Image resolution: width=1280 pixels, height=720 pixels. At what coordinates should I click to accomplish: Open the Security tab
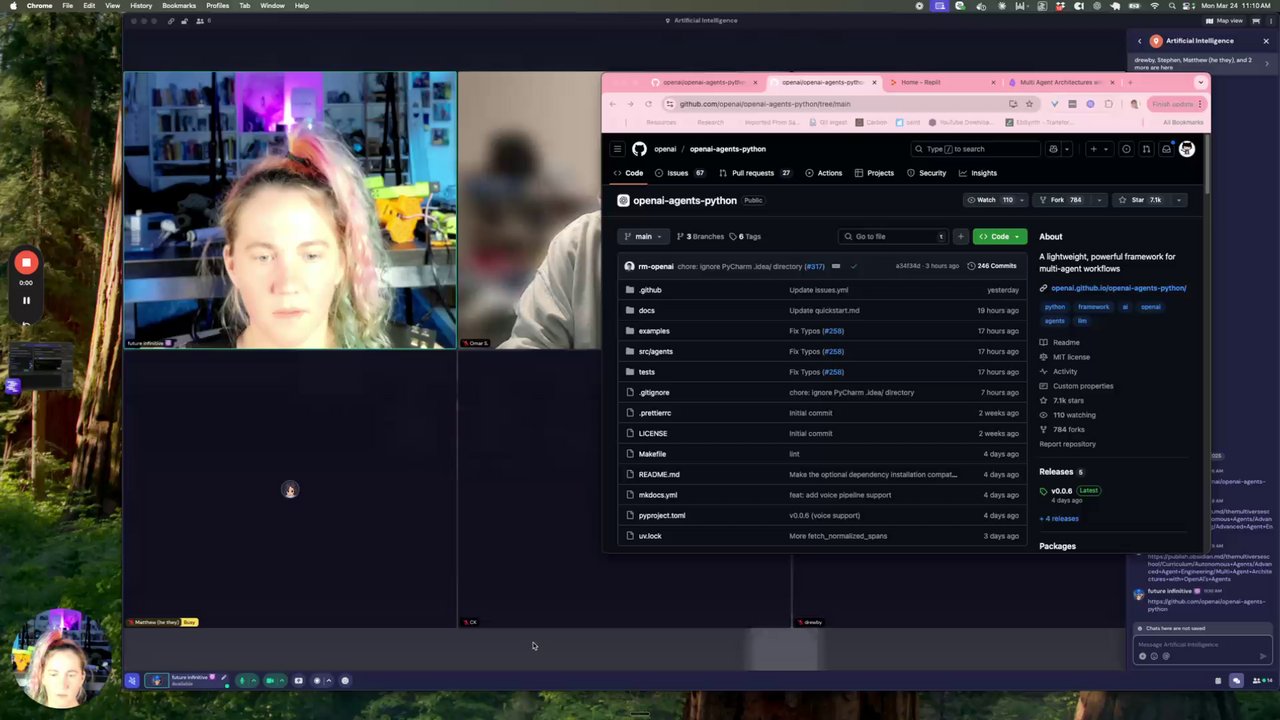coord(926,173)
